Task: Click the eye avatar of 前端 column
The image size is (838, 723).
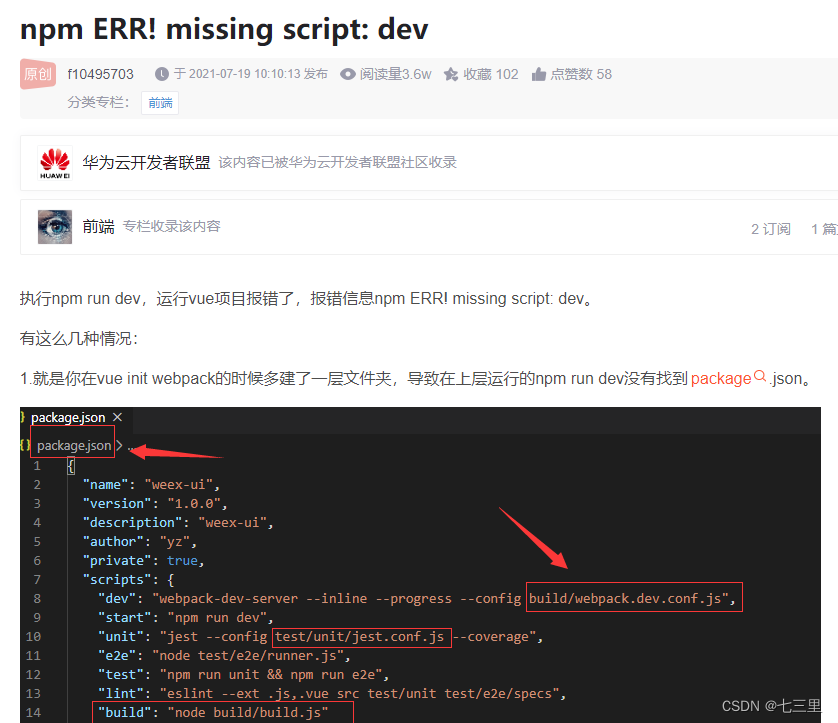Action: [55, 227]
